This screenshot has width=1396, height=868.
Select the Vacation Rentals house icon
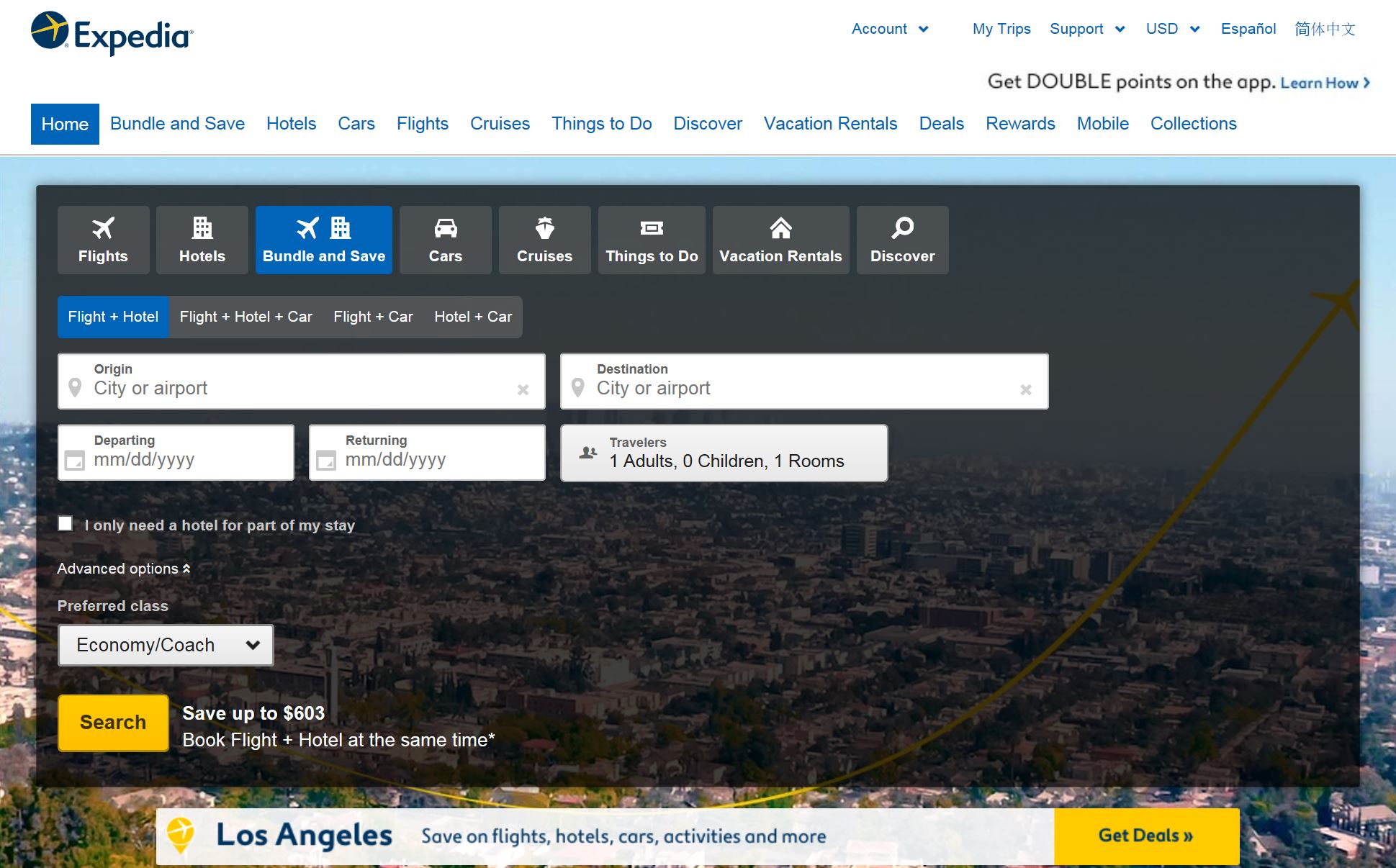click(x=780, y=228)
